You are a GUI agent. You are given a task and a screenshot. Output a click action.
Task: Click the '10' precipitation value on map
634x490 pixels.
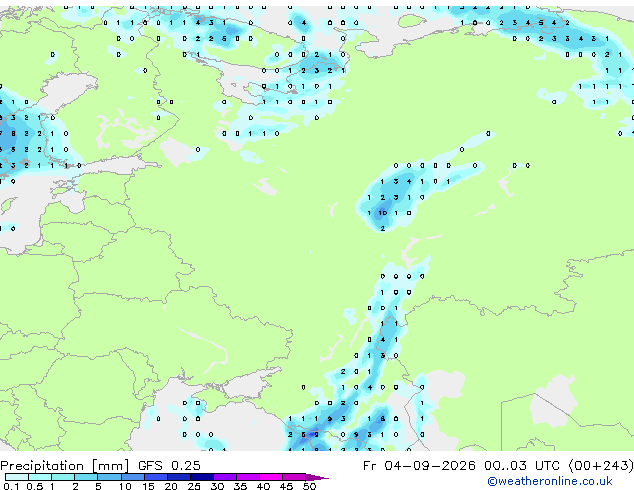[x=383, y=213]
